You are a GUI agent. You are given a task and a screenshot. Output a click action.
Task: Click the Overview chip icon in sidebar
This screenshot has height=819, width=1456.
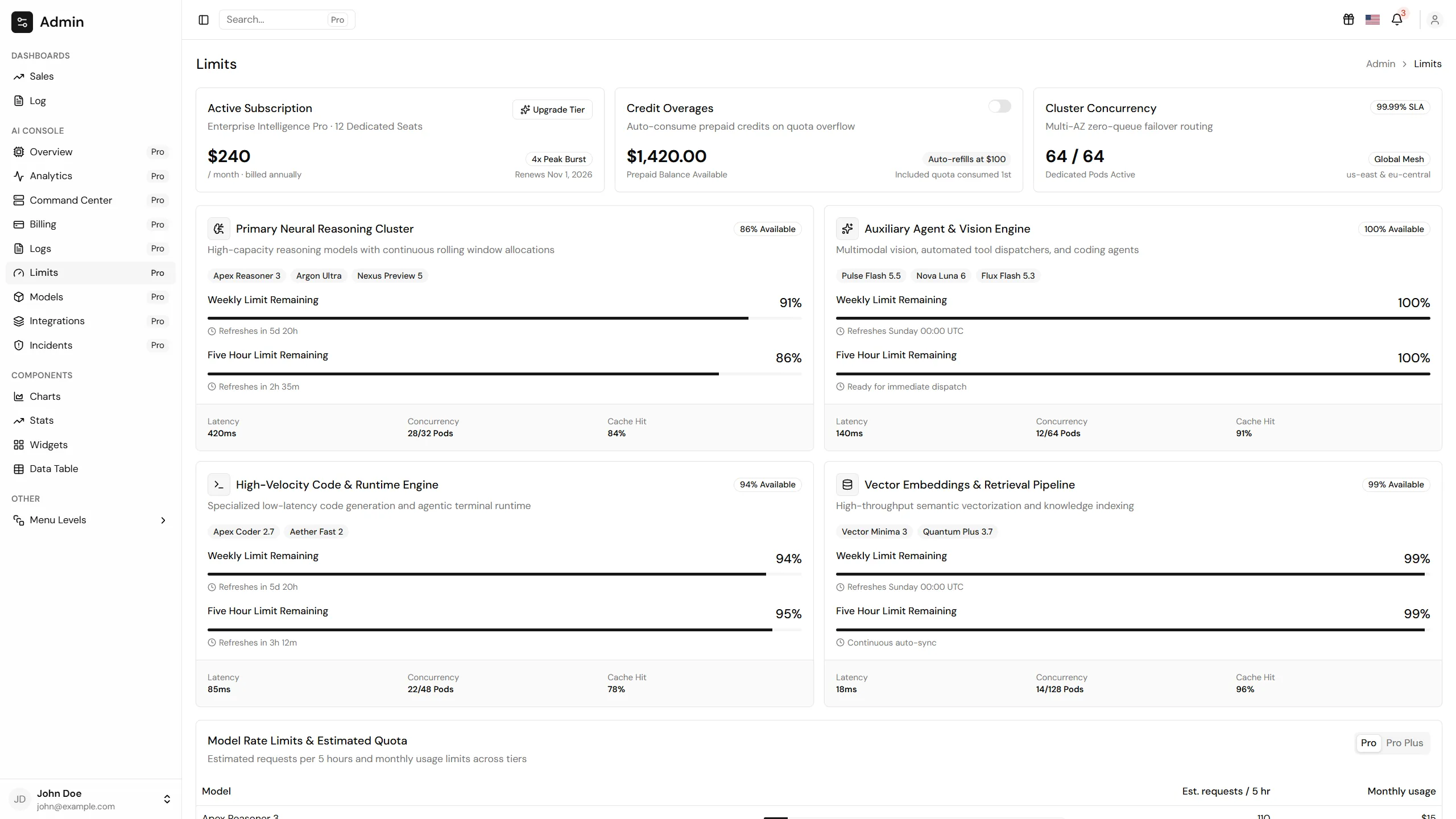[19, 152]
